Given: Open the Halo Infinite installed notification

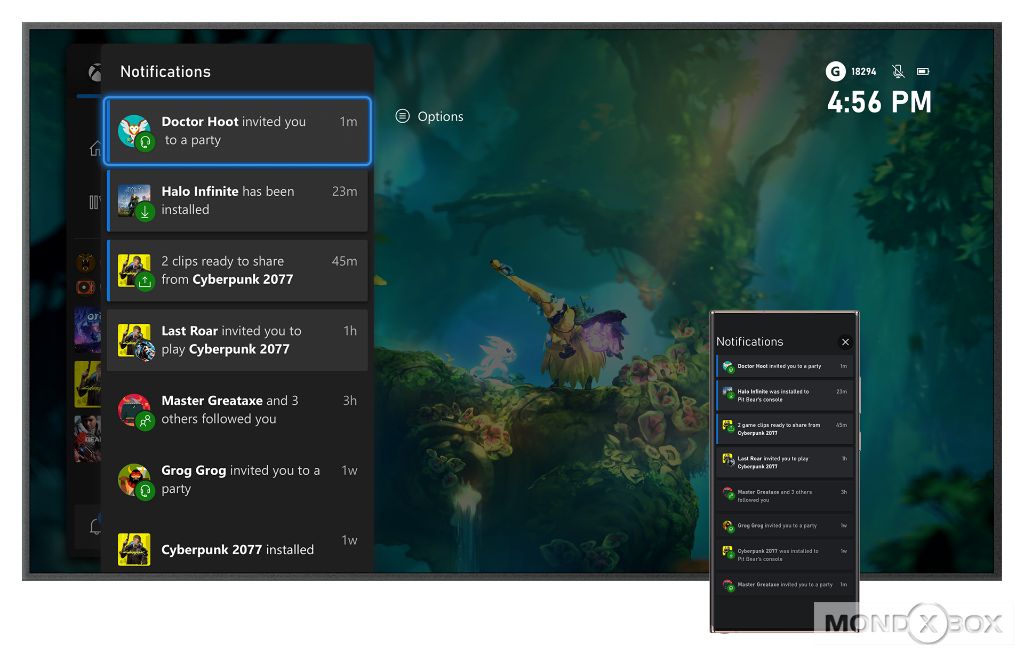Looking at the screenshot, I should pos(238,201).
